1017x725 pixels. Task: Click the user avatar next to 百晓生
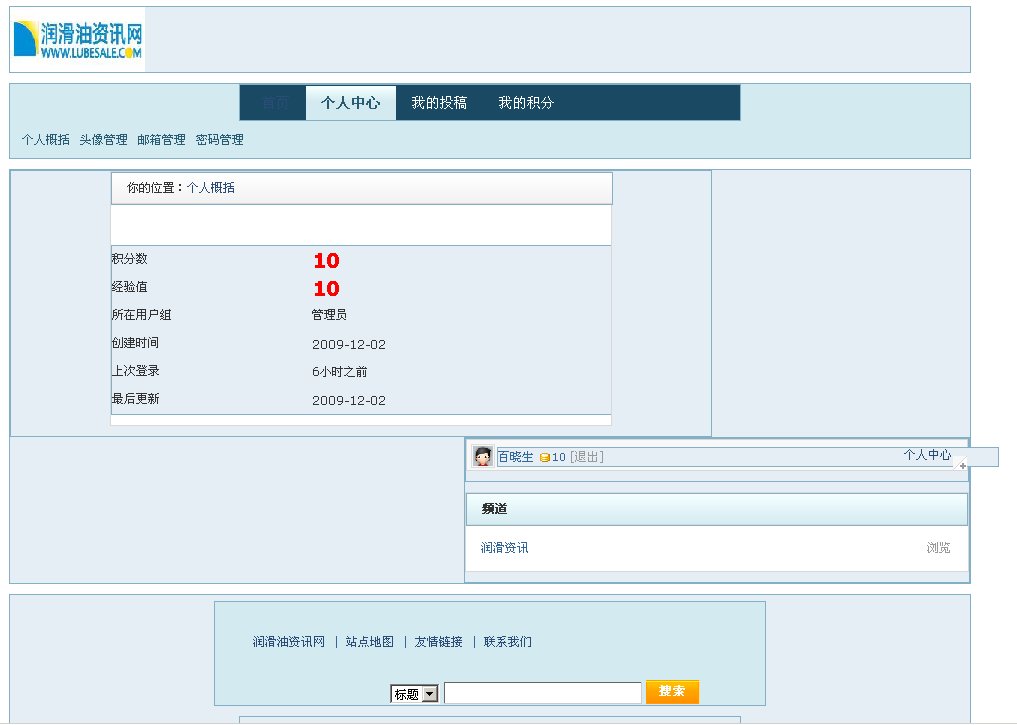(x=483, y=457)
